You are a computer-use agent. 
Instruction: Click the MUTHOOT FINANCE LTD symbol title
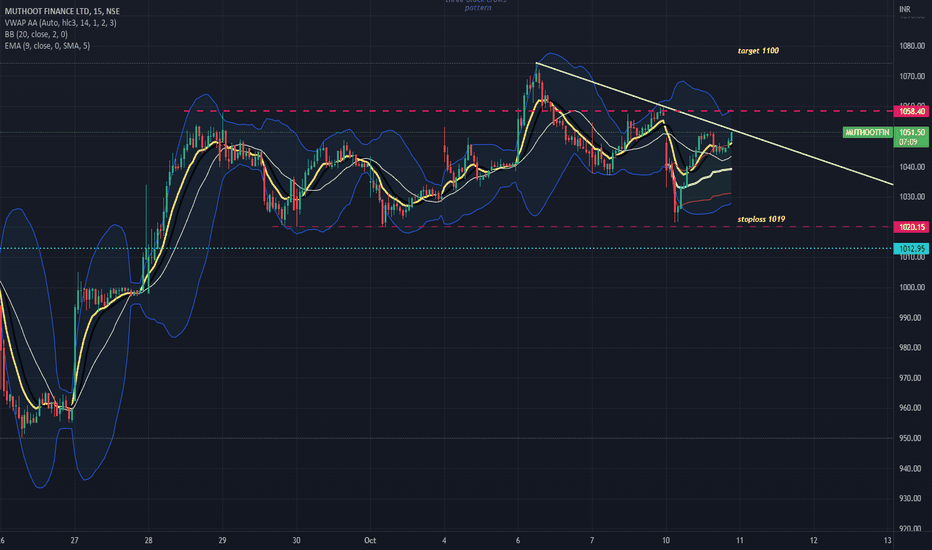point(62,11)
